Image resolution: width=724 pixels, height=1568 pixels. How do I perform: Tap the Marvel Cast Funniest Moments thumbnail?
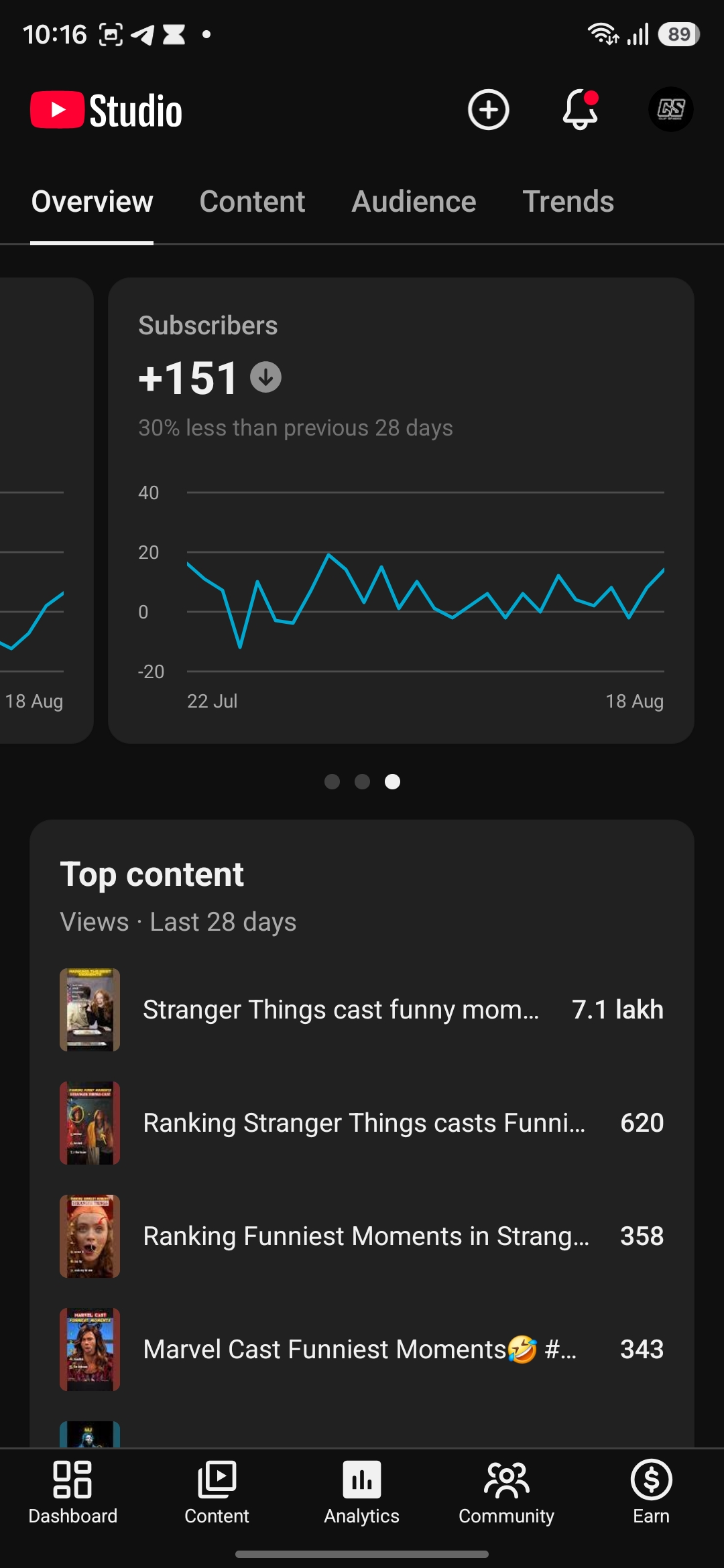tap(90, 1350)
